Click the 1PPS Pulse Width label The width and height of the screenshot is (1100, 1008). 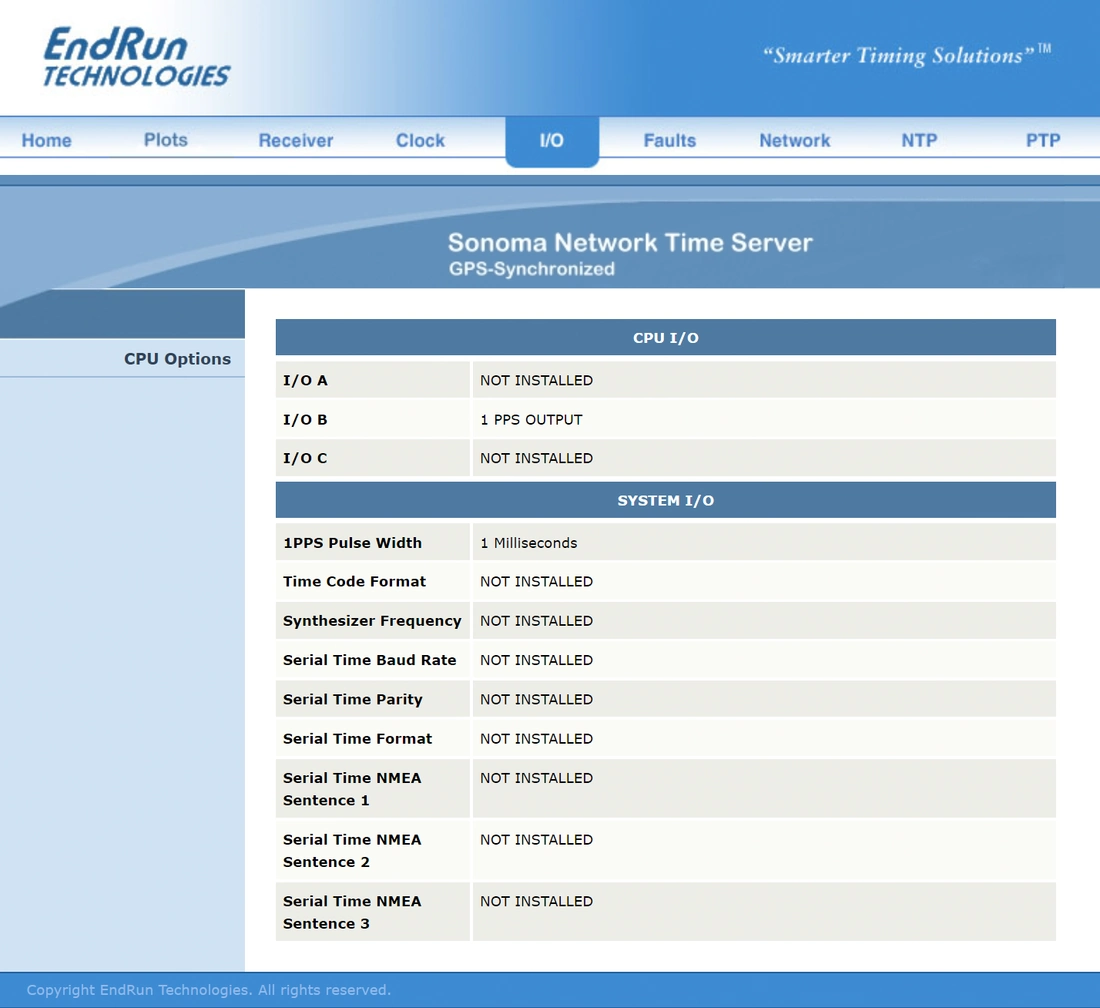click(352, 543)
